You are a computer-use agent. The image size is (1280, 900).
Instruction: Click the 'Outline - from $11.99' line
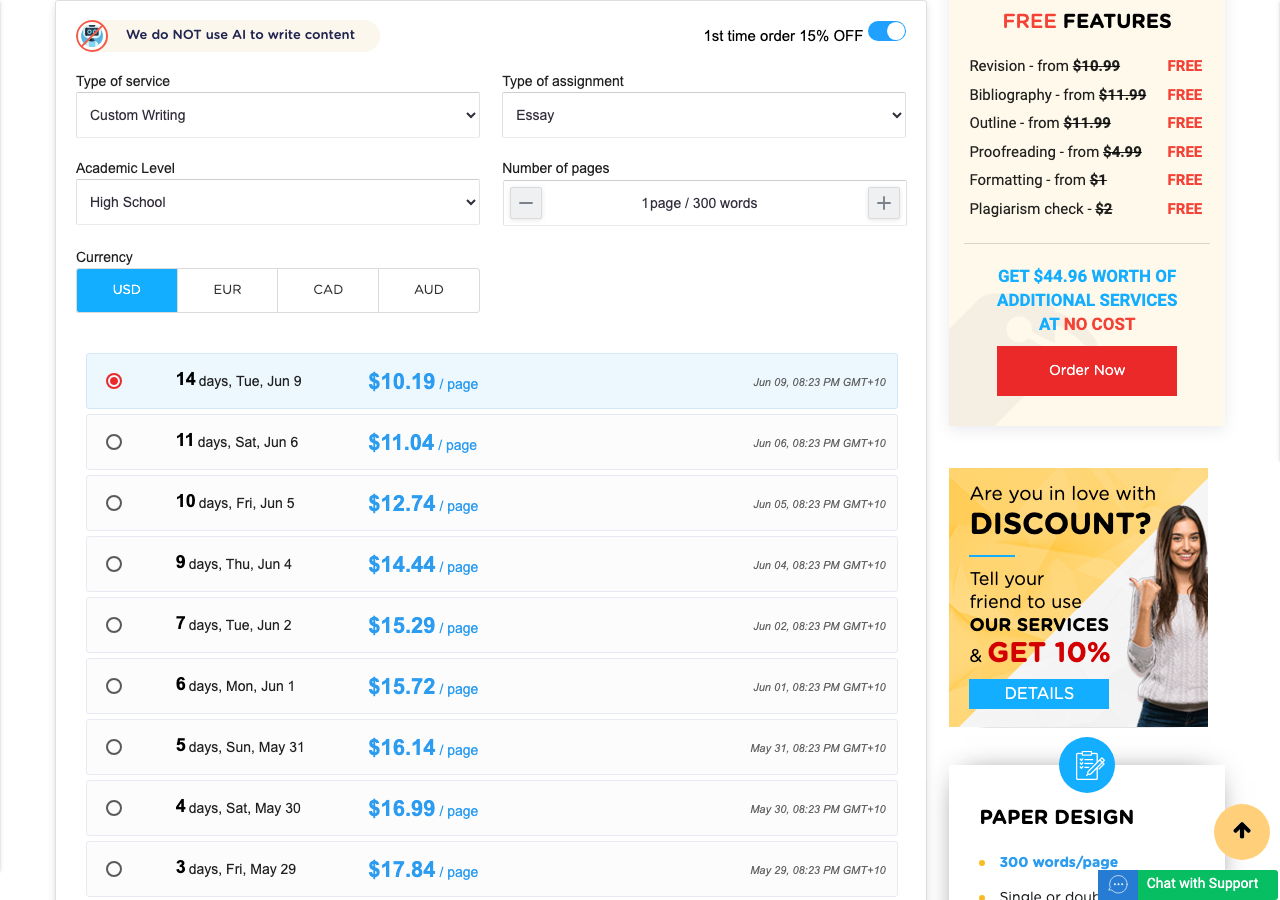click(x=1040, y=123)
